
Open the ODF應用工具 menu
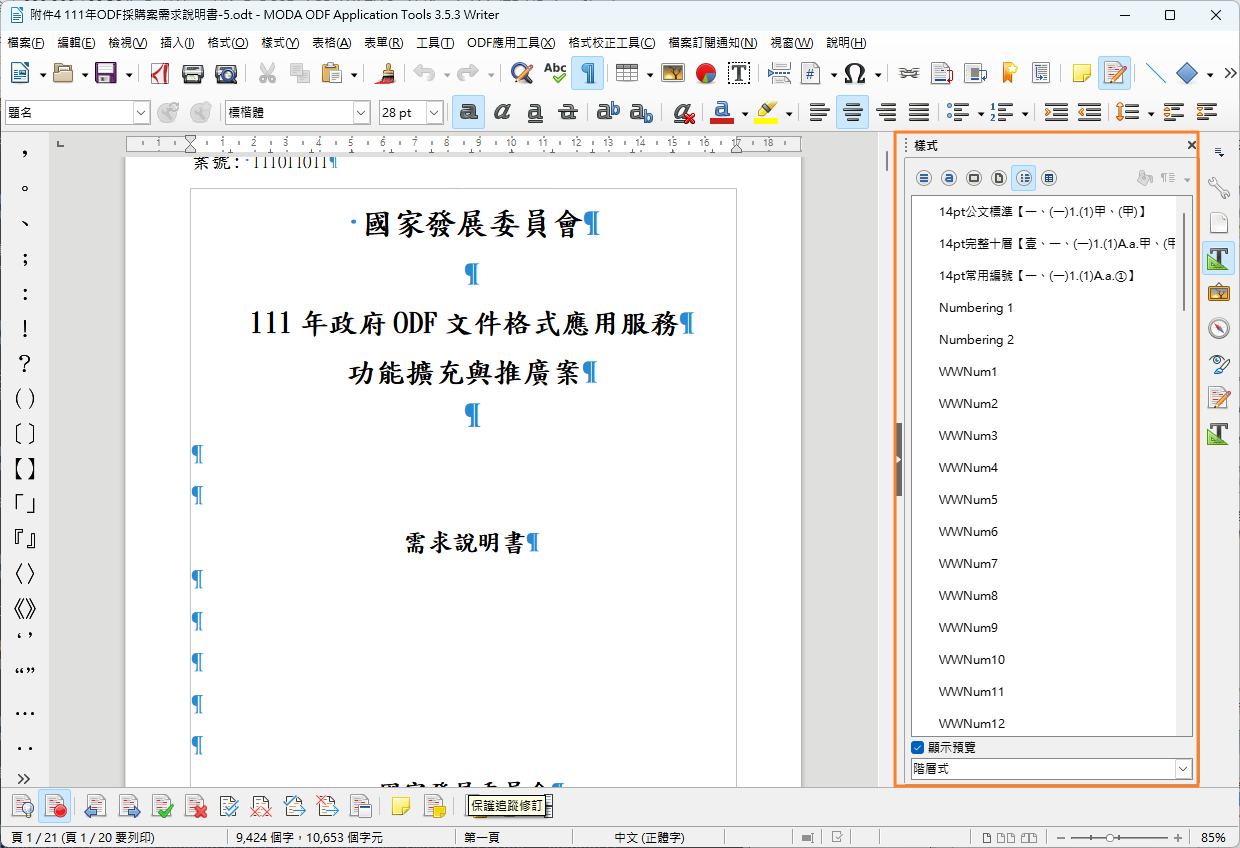[510, 43]
